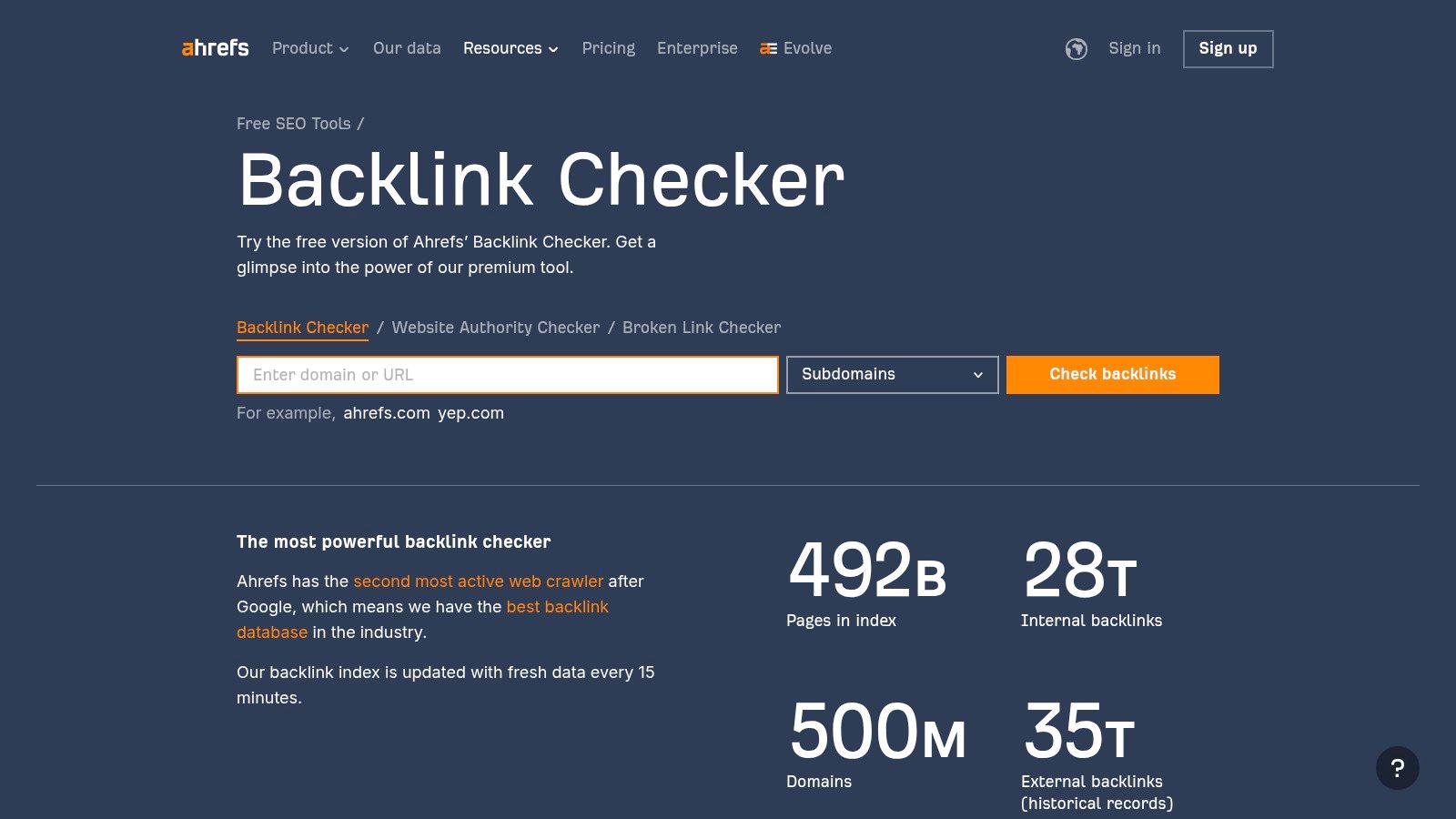Go to Free SEO Tools breadcrumb
Viewport: 1456px width, 819px height.
293,124
